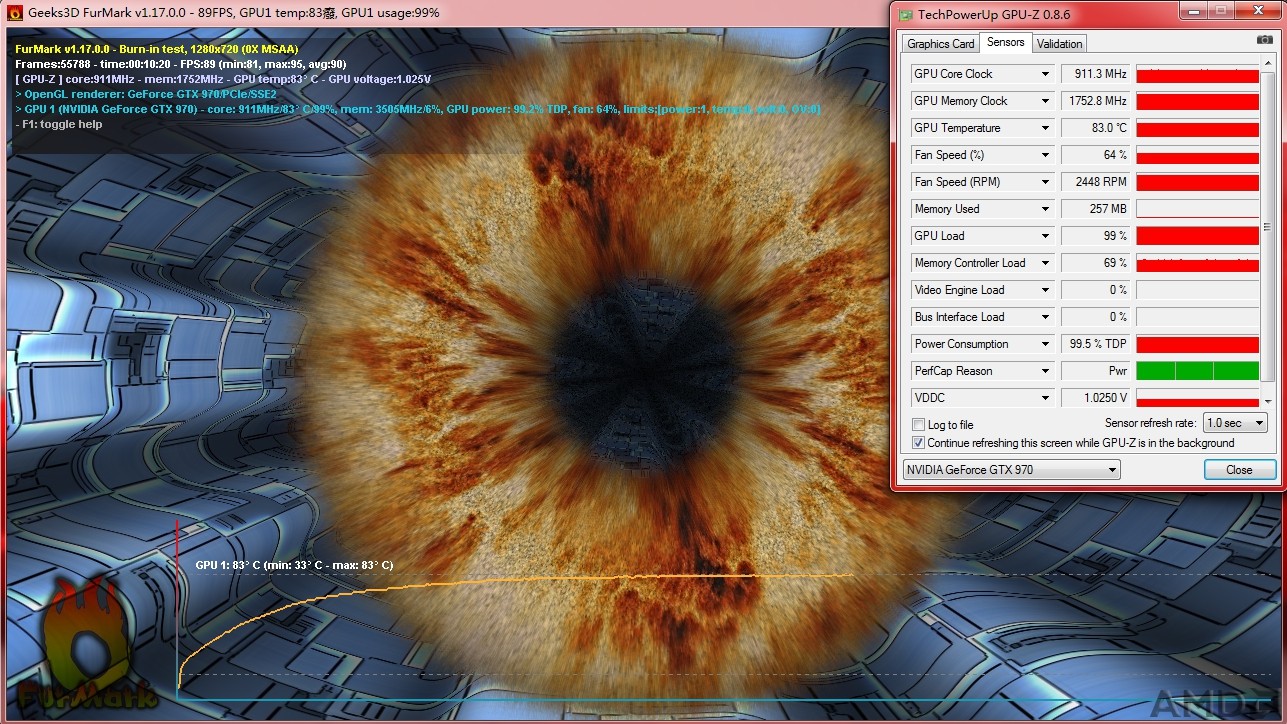Click the GPU 1 temperature graph label
1287x724 pixels.
tap(294, 566)
